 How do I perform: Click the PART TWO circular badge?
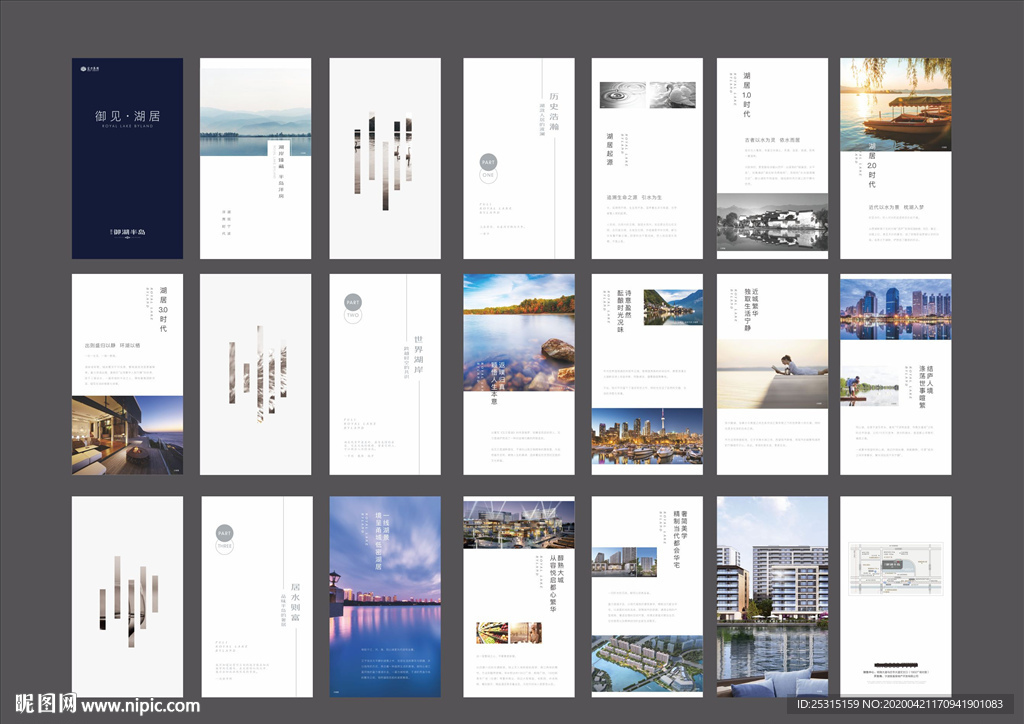pyautogui.click(x=353, y=305)
